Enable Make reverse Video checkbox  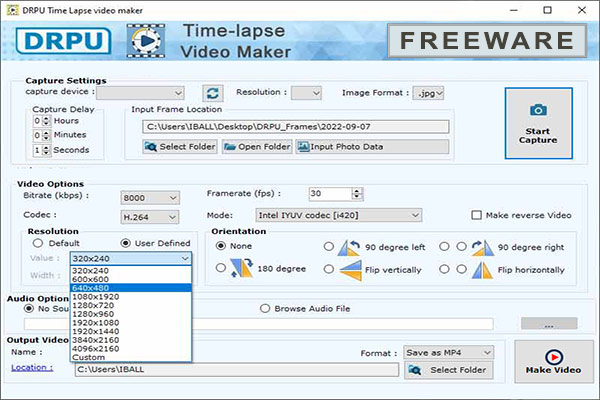click(x=476, y=215)
